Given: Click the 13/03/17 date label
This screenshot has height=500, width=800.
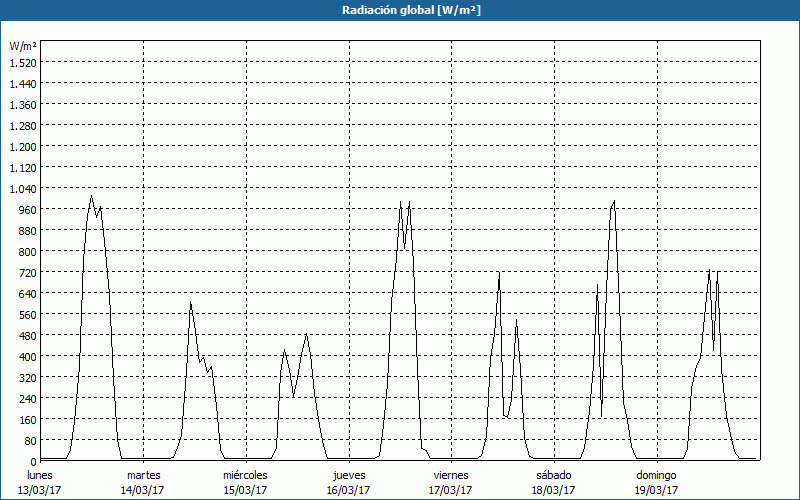Looking at the screenshot, I should [x=40, y=490].
